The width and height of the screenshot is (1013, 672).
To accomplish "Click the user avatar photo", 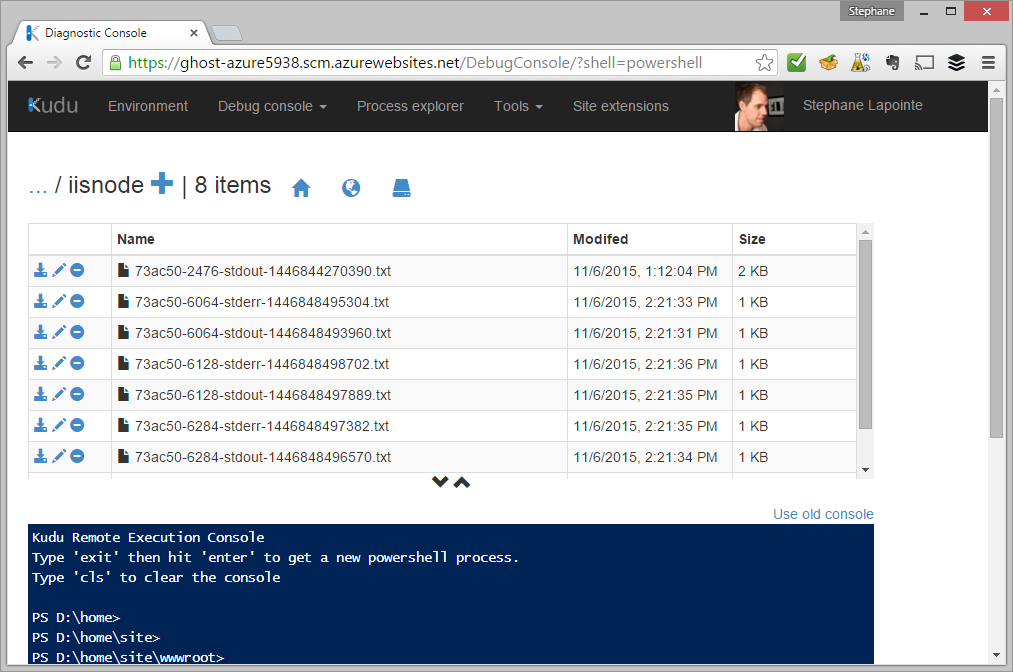I will pos(759,107).
